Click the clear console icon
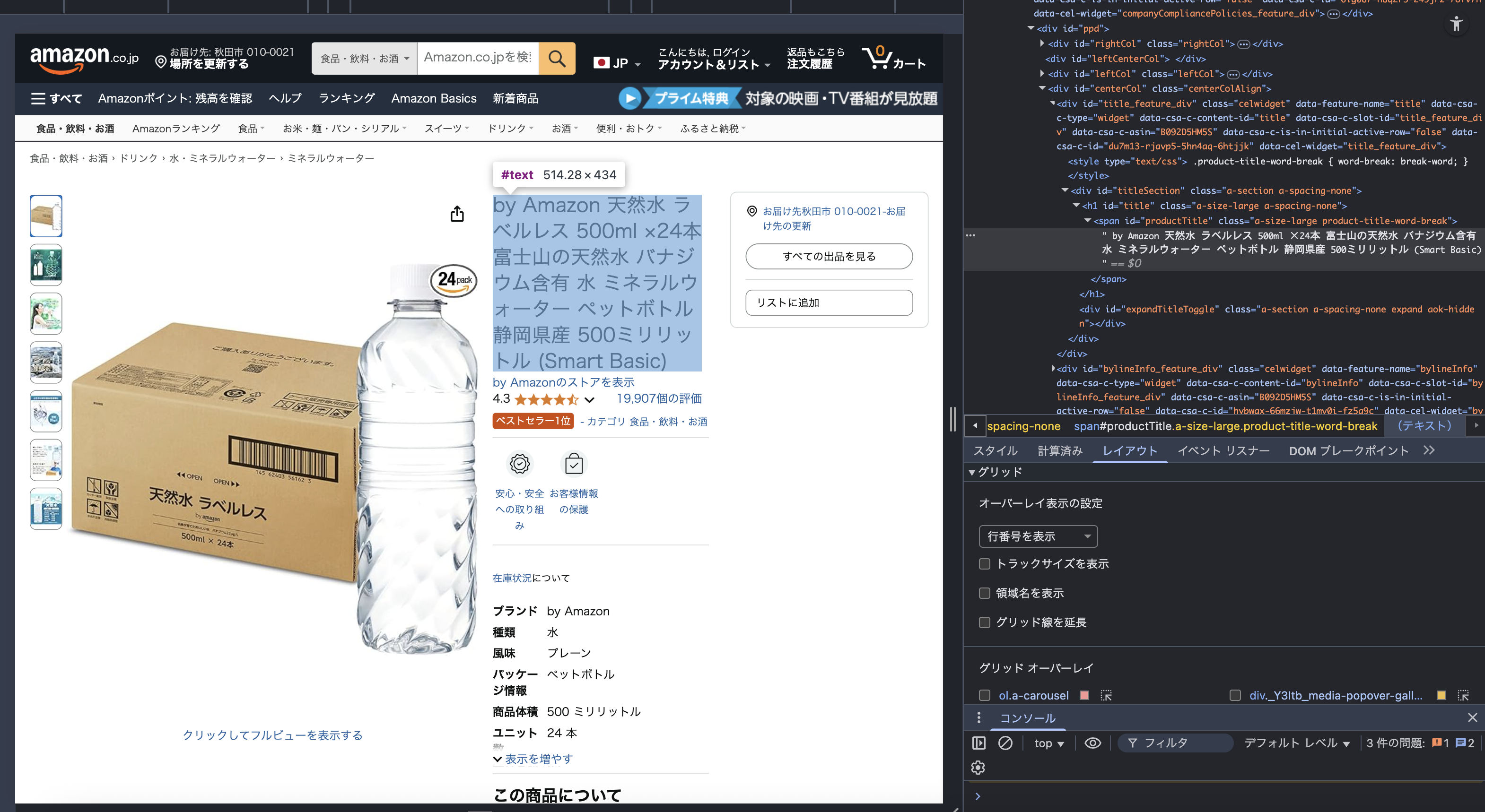Viewport: 1485px width, 812px height. pyautogui.click(x=1006, y=743)
